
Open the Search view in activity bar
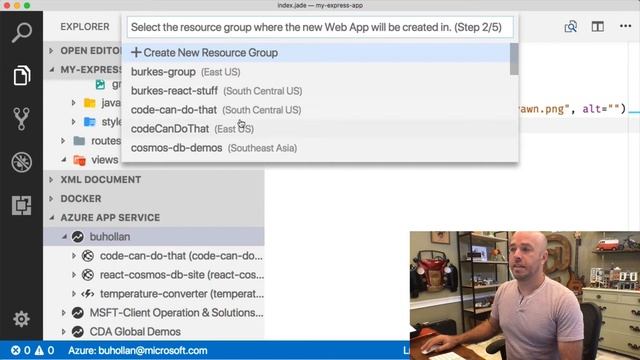point(21,33)
